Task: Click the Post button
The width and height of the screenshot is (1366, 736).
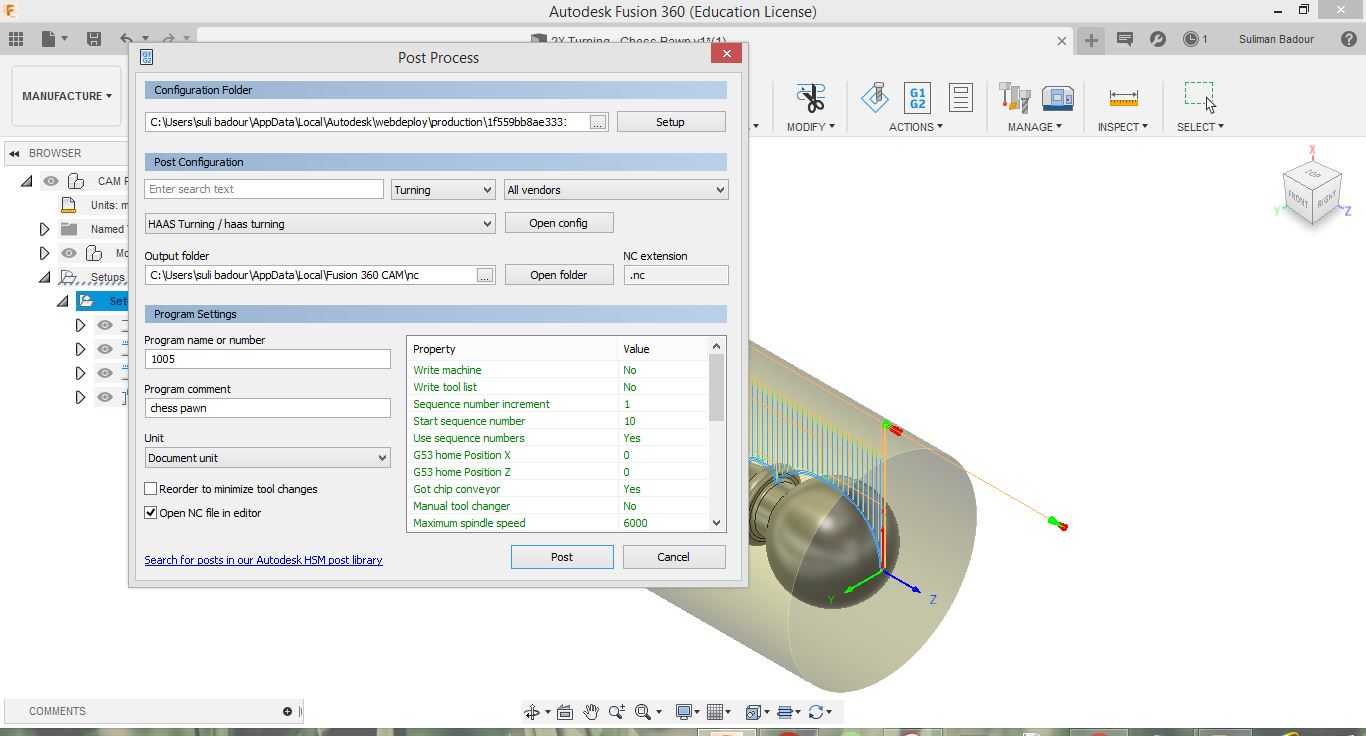Action: click(562, 557)
